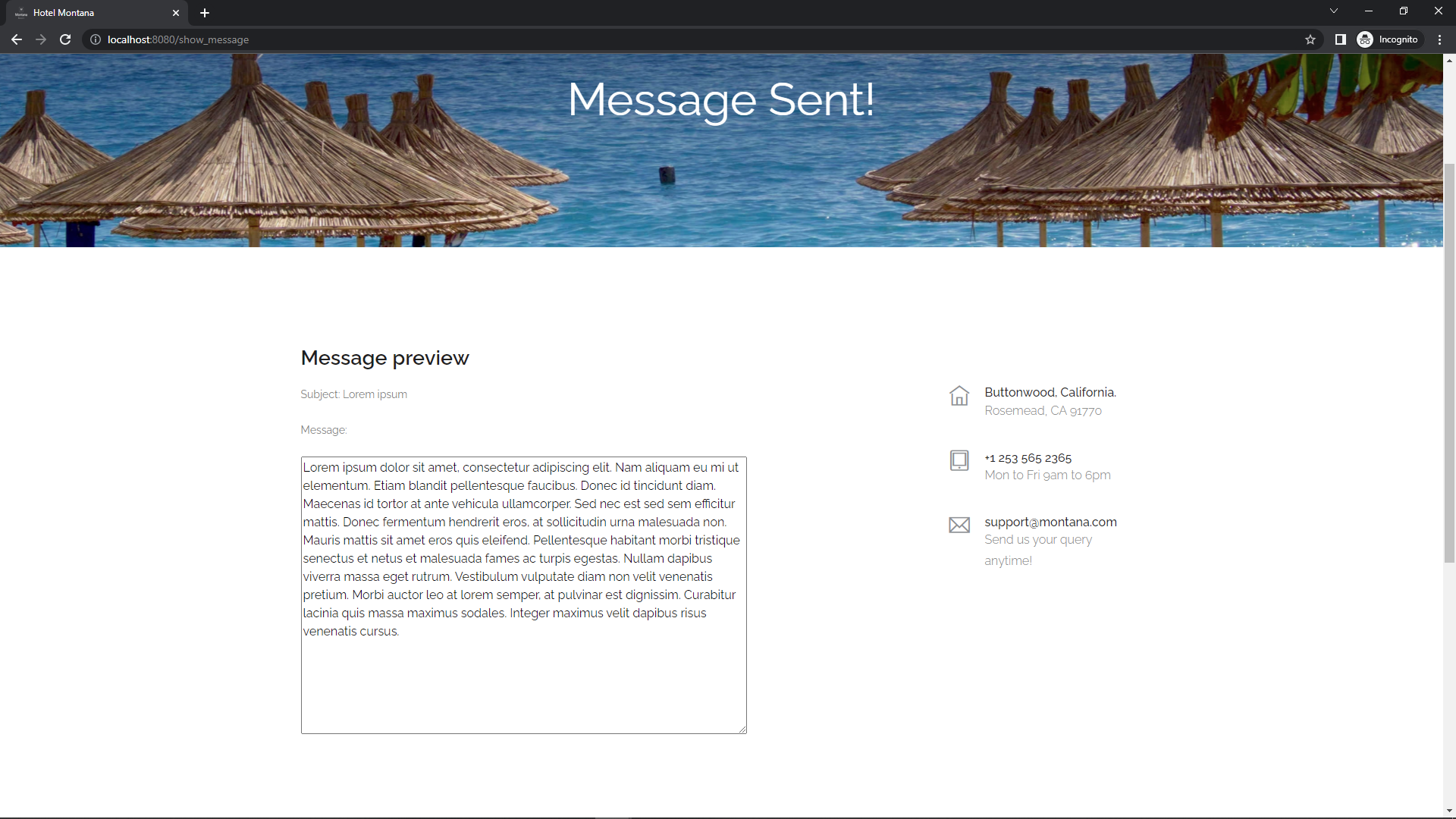1456x819 pixels.
Task: Bookmark this page with the star icon
Action: (1310, 39)
